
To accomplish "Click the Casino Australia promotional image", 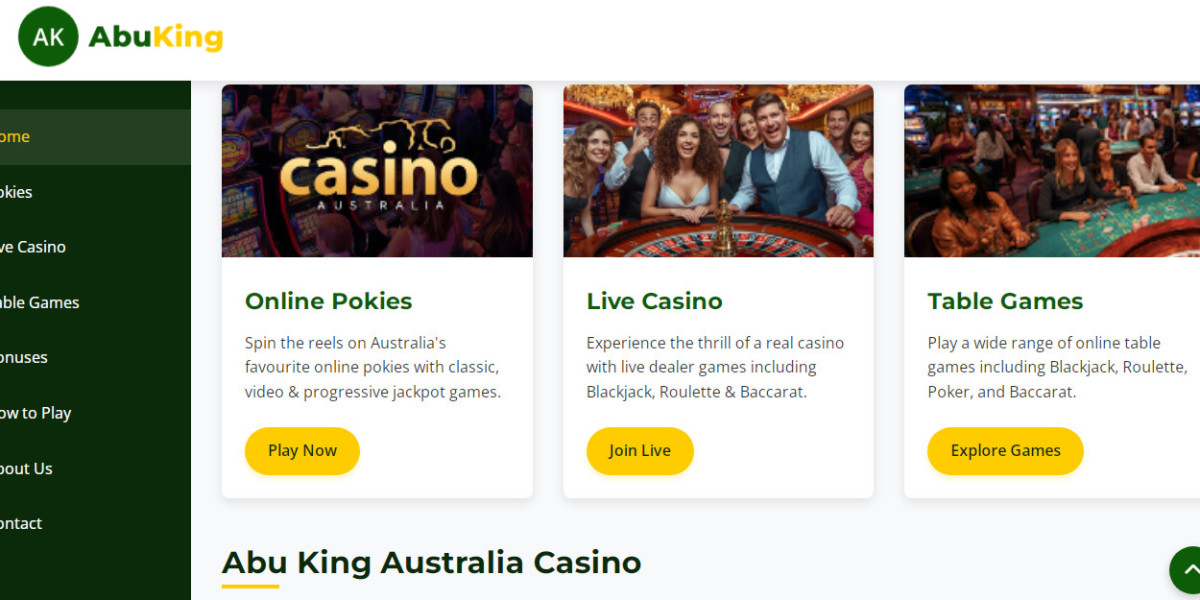I will (377, 170).
